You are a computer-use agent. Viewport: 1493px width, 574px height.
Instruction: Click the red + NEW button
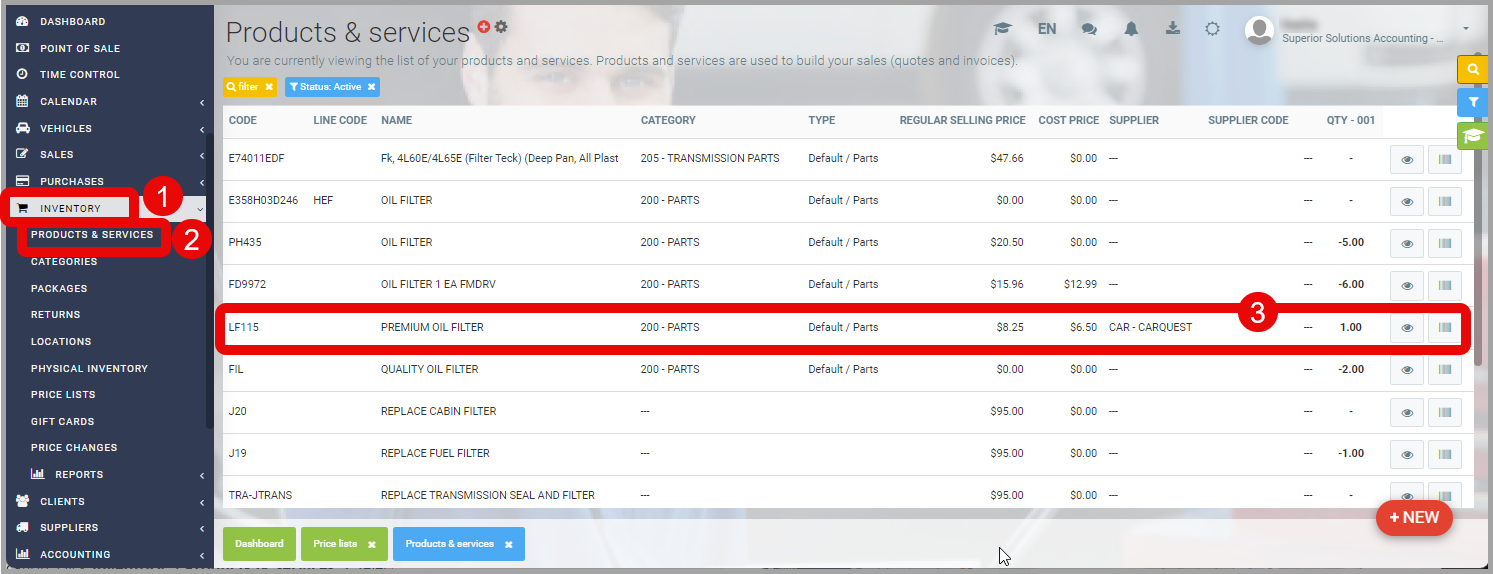coord(1414,518)
